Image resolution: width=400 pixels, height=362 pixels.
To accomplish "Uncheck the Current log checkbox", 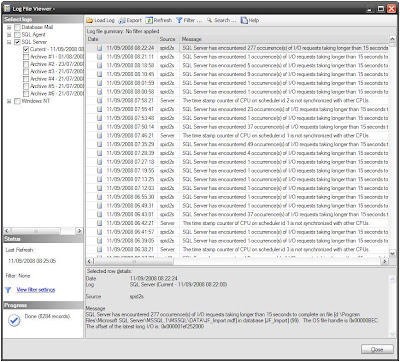I will (x=26, y=49).
